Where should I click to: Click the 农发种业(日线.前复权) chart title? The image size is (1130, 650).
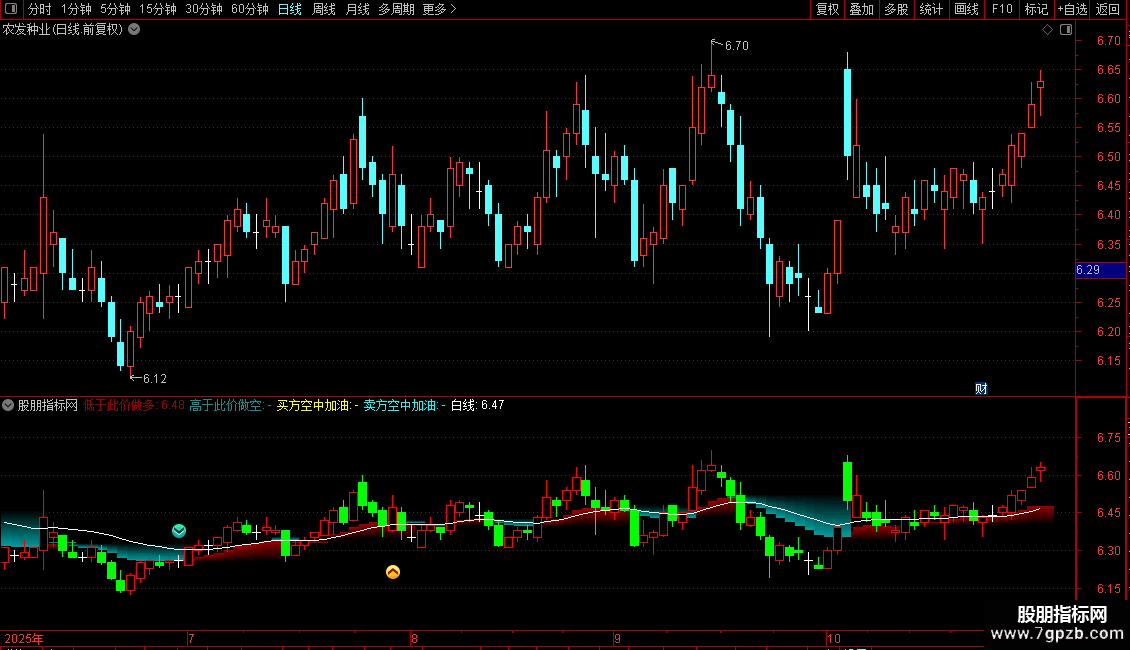63,30
